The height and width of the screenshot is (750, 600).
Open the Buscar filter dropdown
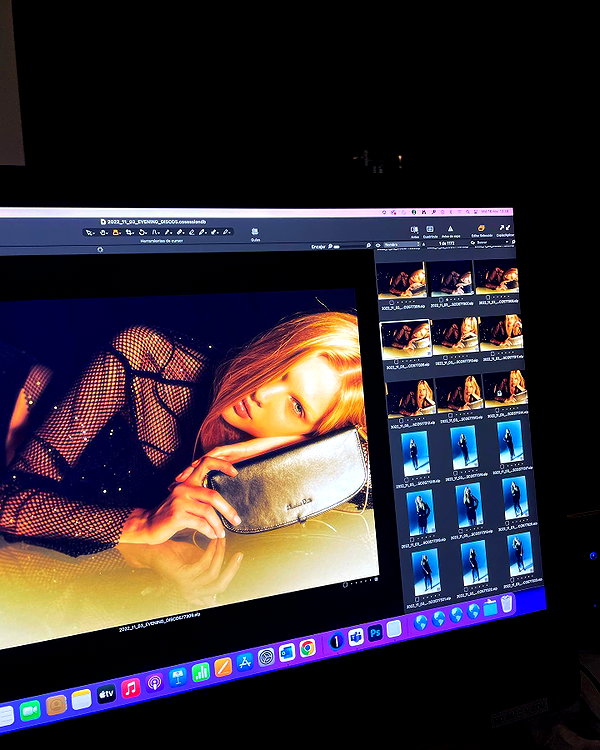click(x=493, y=243)
